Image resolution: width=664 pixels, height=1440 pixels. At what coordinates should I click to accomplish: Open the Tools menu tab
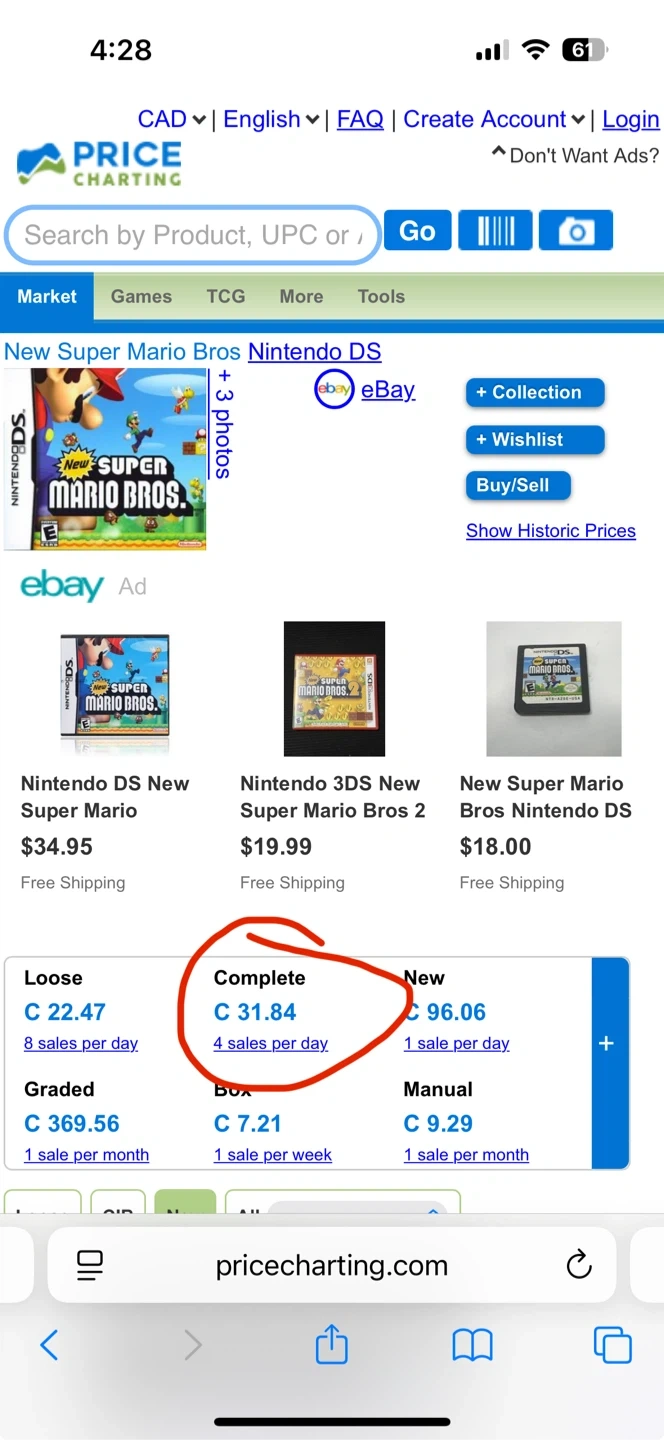pyautogui.click(x=381, y=297)
